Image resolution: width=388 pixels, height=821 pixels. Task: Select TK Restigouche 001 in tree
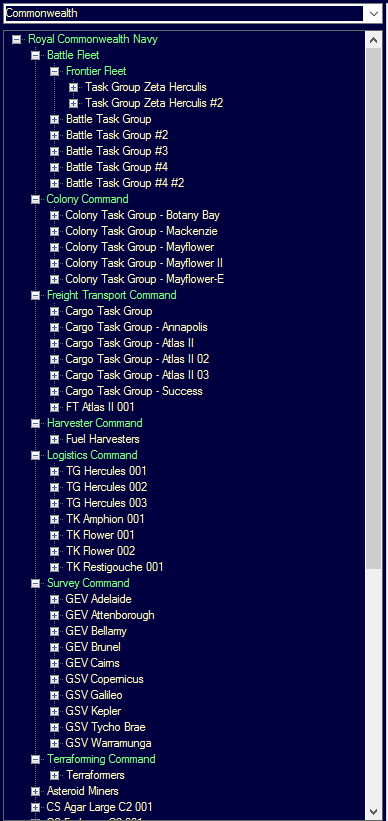(x=115, y=567)
